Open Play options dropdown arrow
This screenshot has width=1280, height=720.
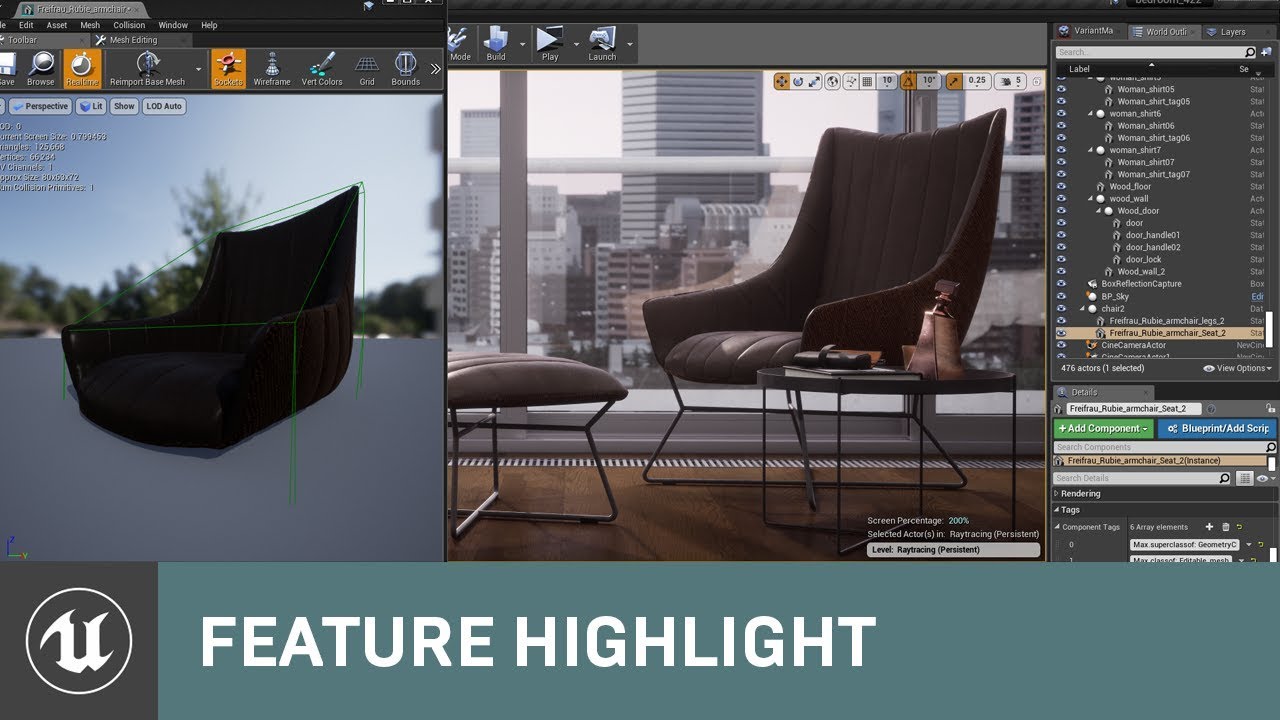[577, 44]
